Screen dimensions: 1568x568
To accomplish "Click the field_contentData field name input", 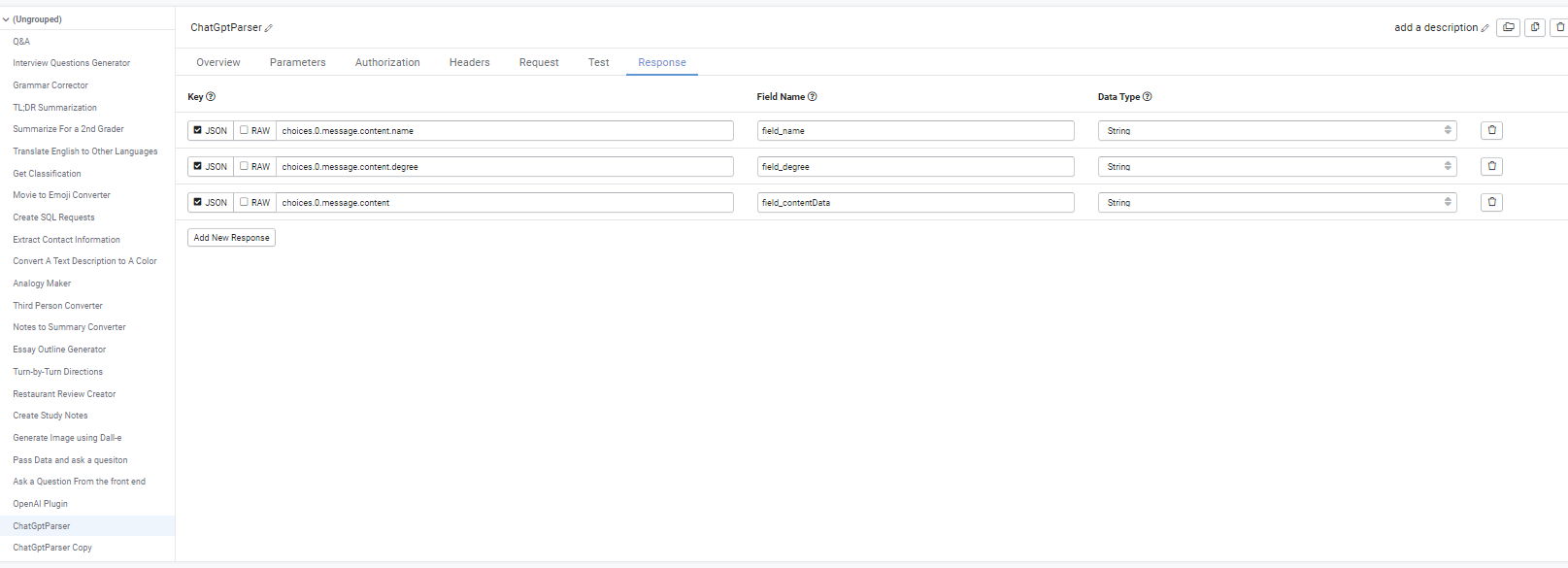I will tap(916, 202).
